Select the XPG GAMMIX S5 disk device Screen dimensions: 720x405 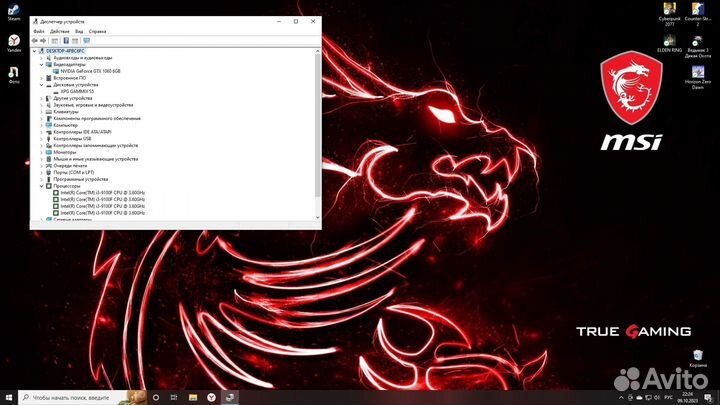[x=77, y=91]
